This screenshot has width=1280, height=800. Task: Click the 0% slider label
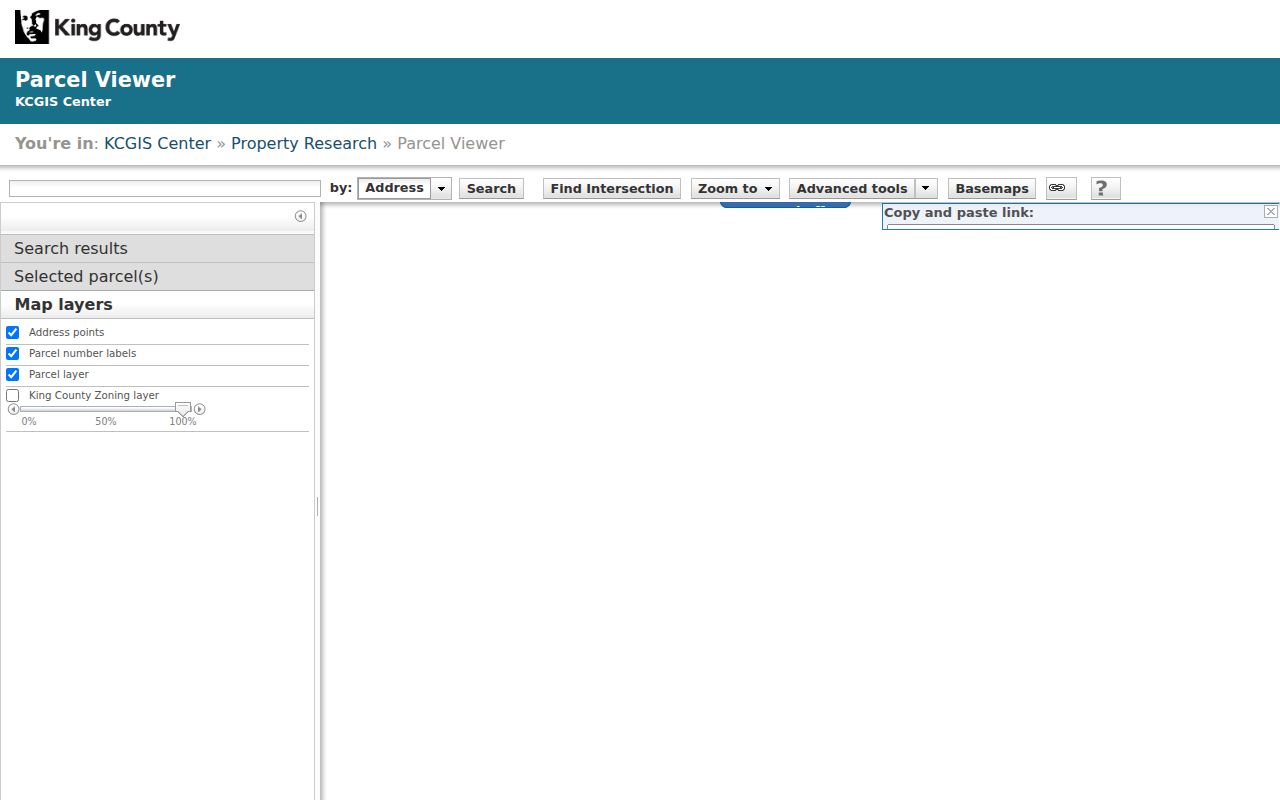pos(29,422)
